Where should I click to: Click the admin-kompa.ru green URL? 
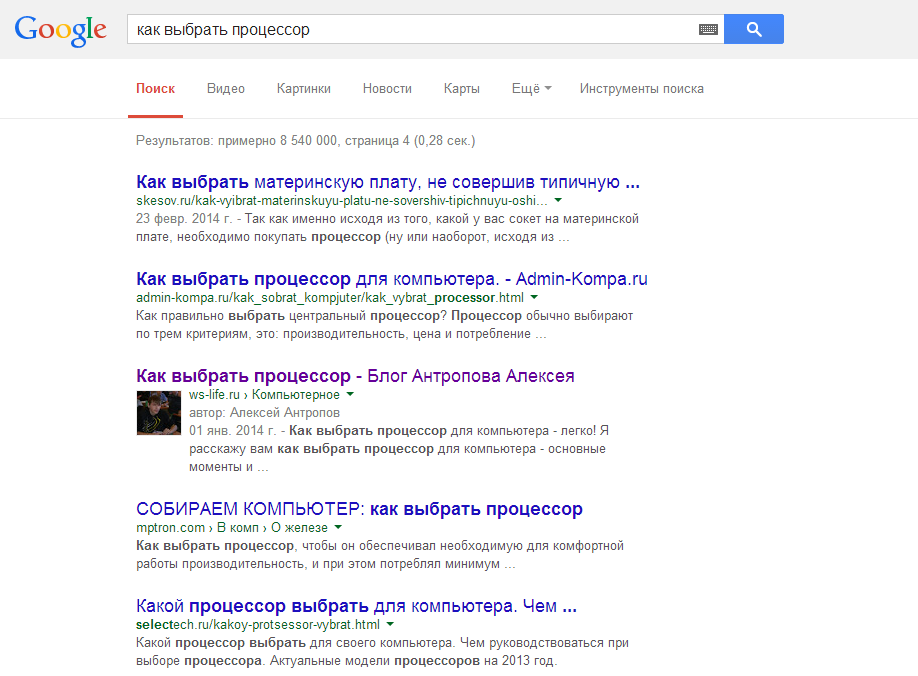point(330,297)
